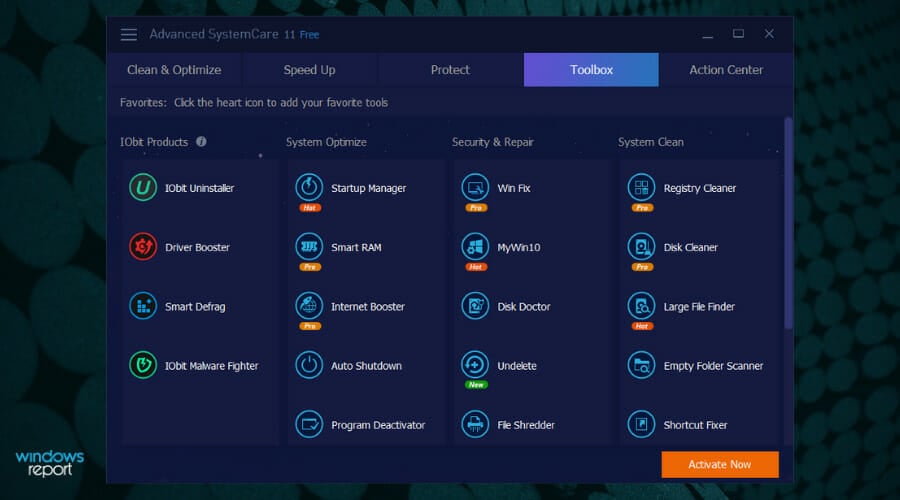Click the File Shredder icon
The width and height of the screenshot is (900, 500).
[x=475, y=424]
